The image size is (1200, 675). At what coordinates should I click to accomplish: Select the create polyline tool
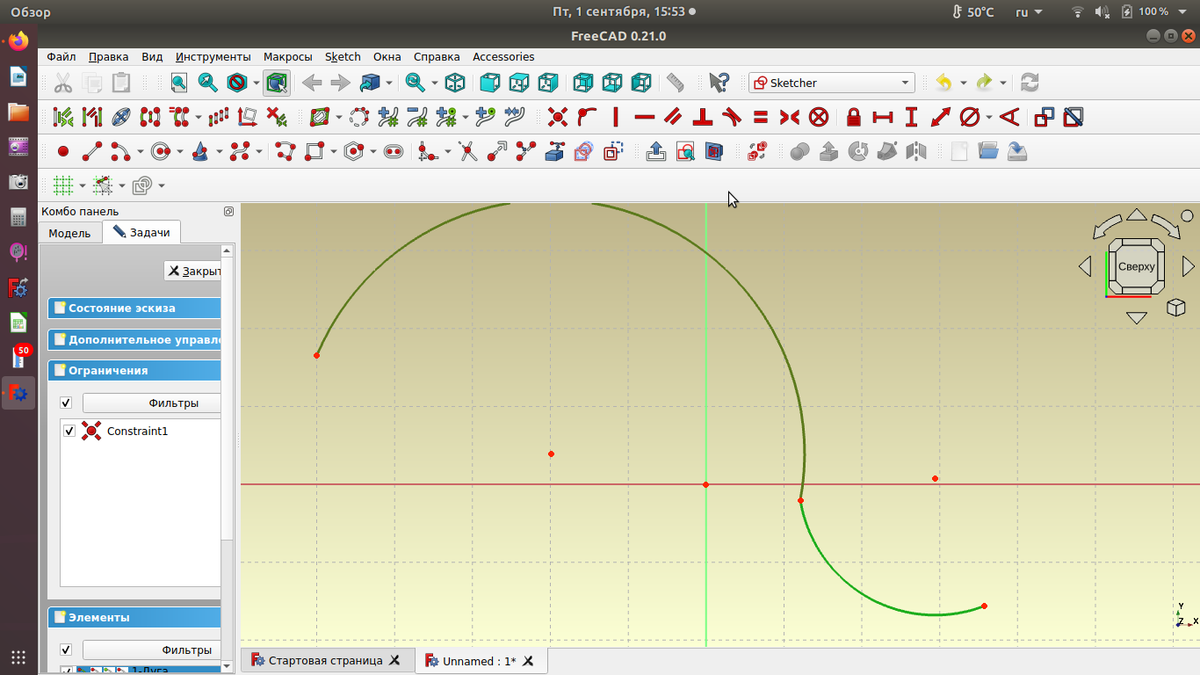(x=285, y=151)
